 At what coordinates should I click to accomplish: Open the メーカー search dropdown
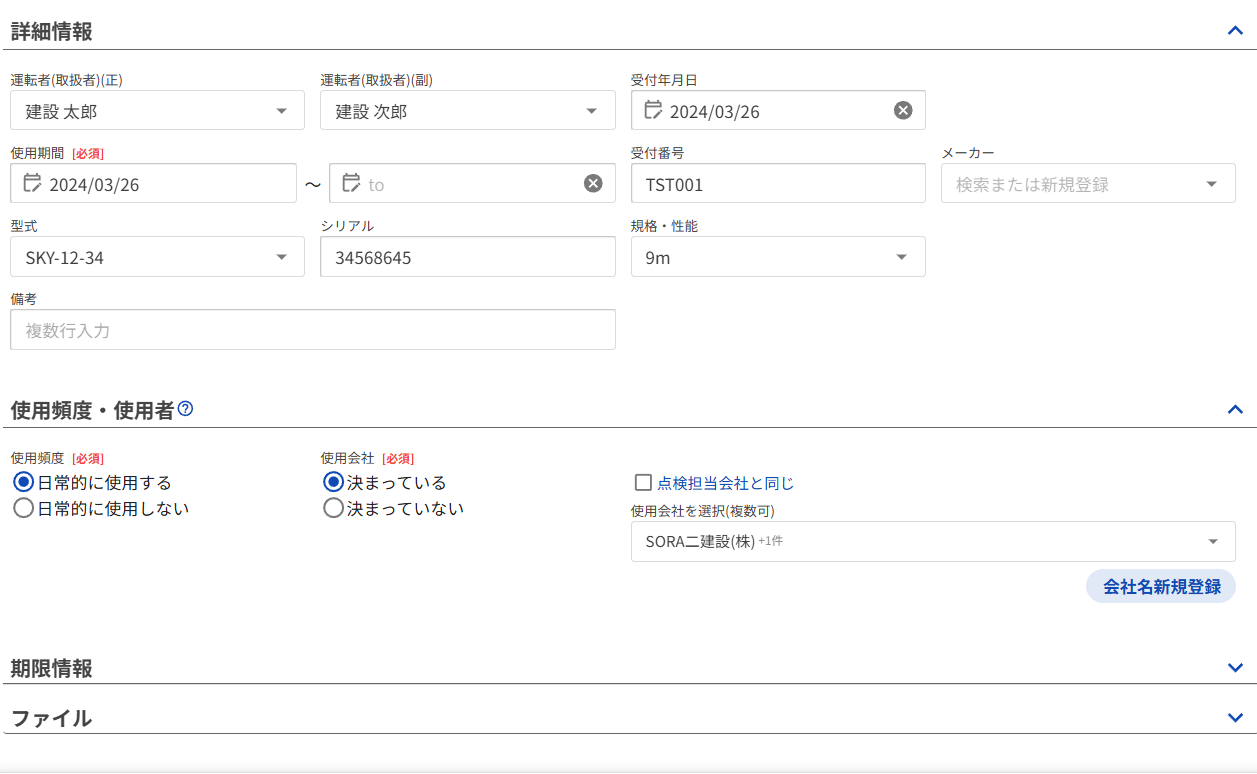pos(1212,184)
